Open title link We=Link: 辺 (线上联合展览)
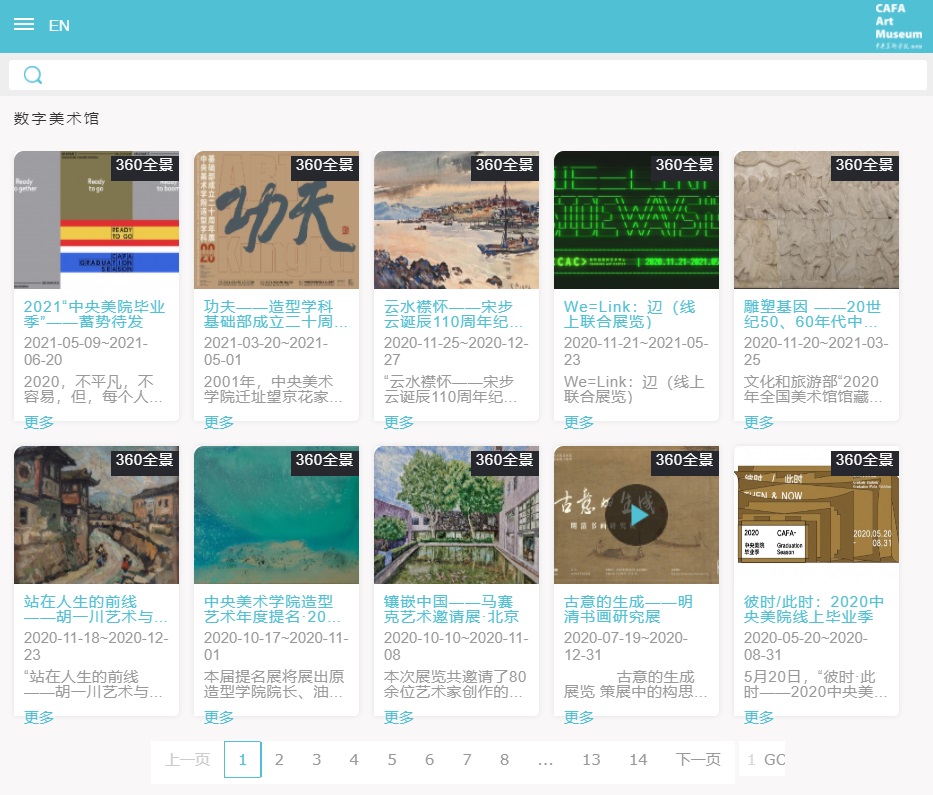 click(x=630, y=314)
